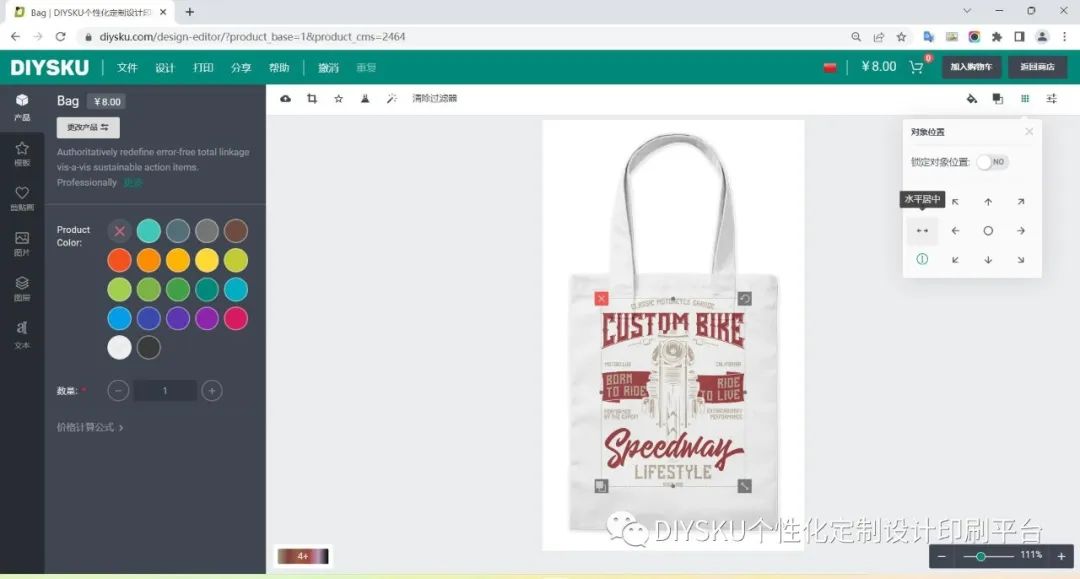
Task: Move object to bottom-left with diagonal arrow
Action: pos(955,260)
